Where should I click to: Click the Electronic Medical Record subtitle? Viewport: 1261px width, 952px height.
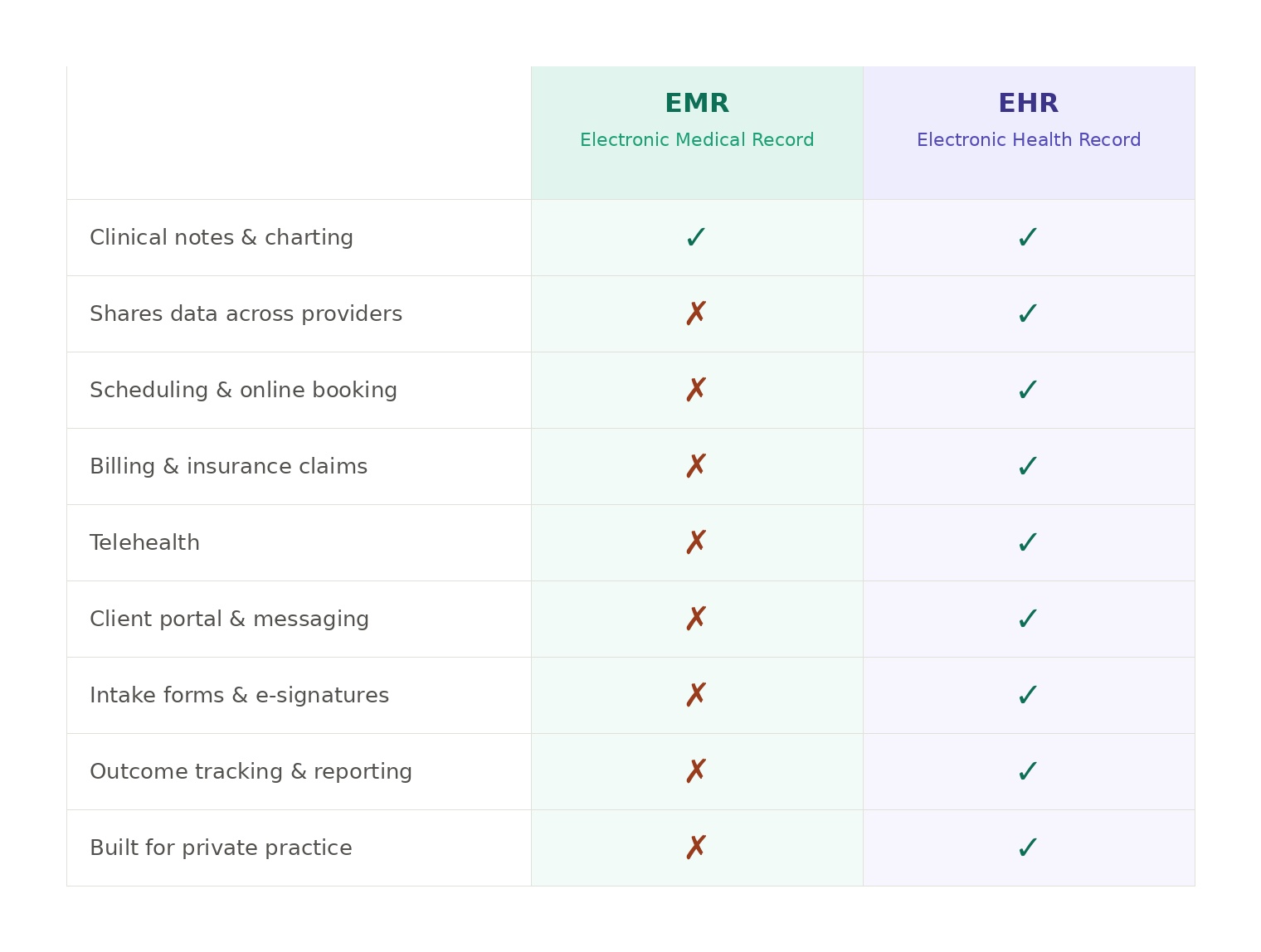(697, 140)
